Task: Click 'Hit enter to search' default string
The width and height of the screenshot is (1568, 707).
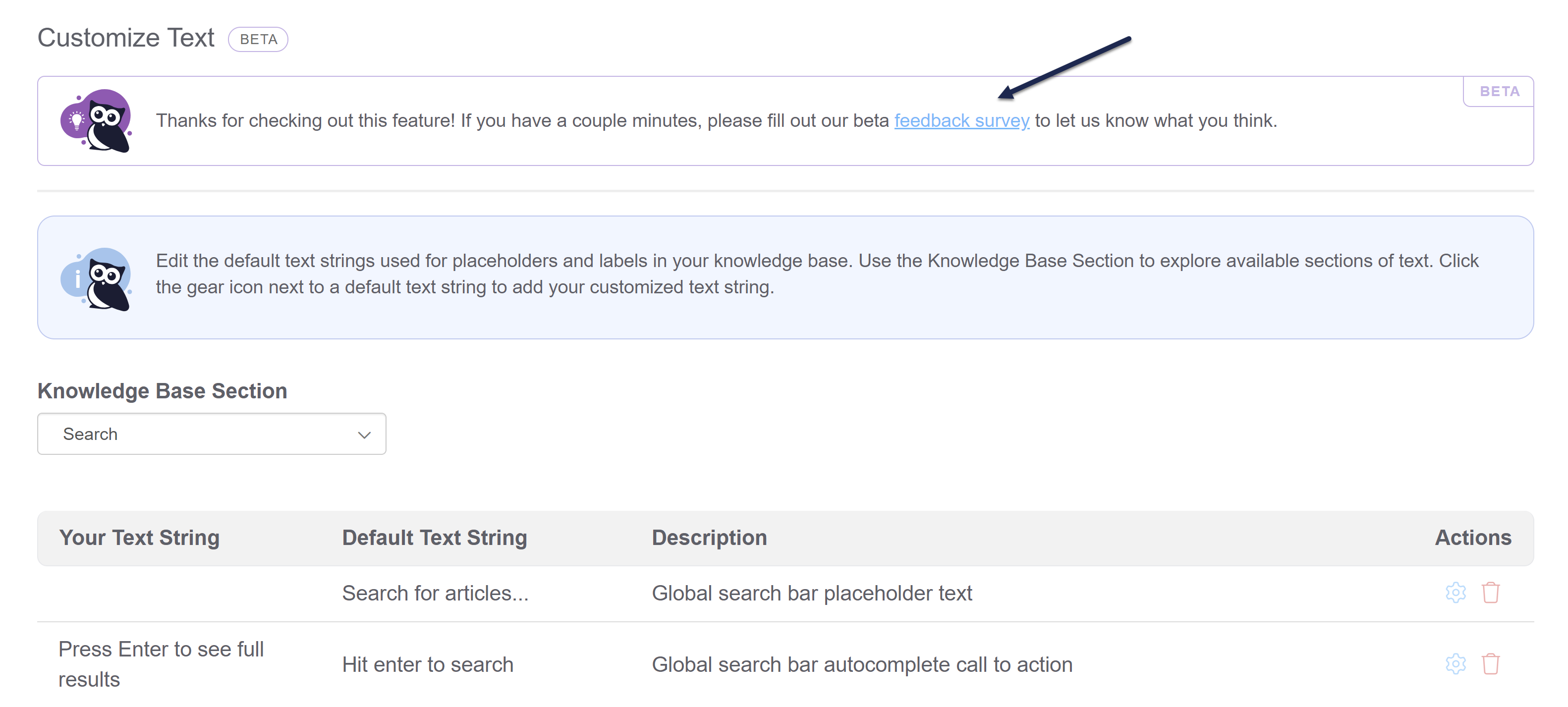Action: [x=427, y=664]
